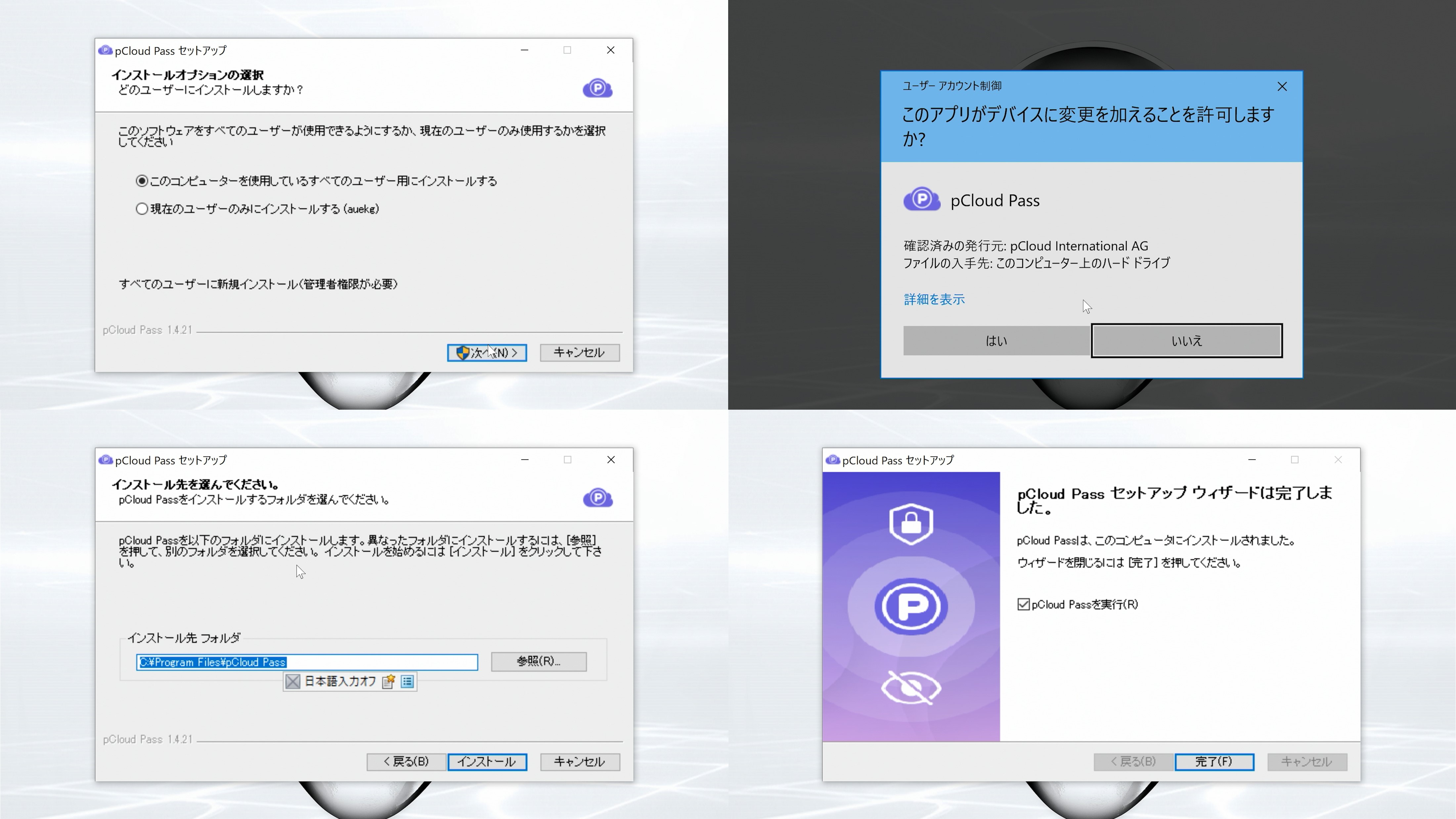Click the shield lock icon in the banner

click(910, 524)
